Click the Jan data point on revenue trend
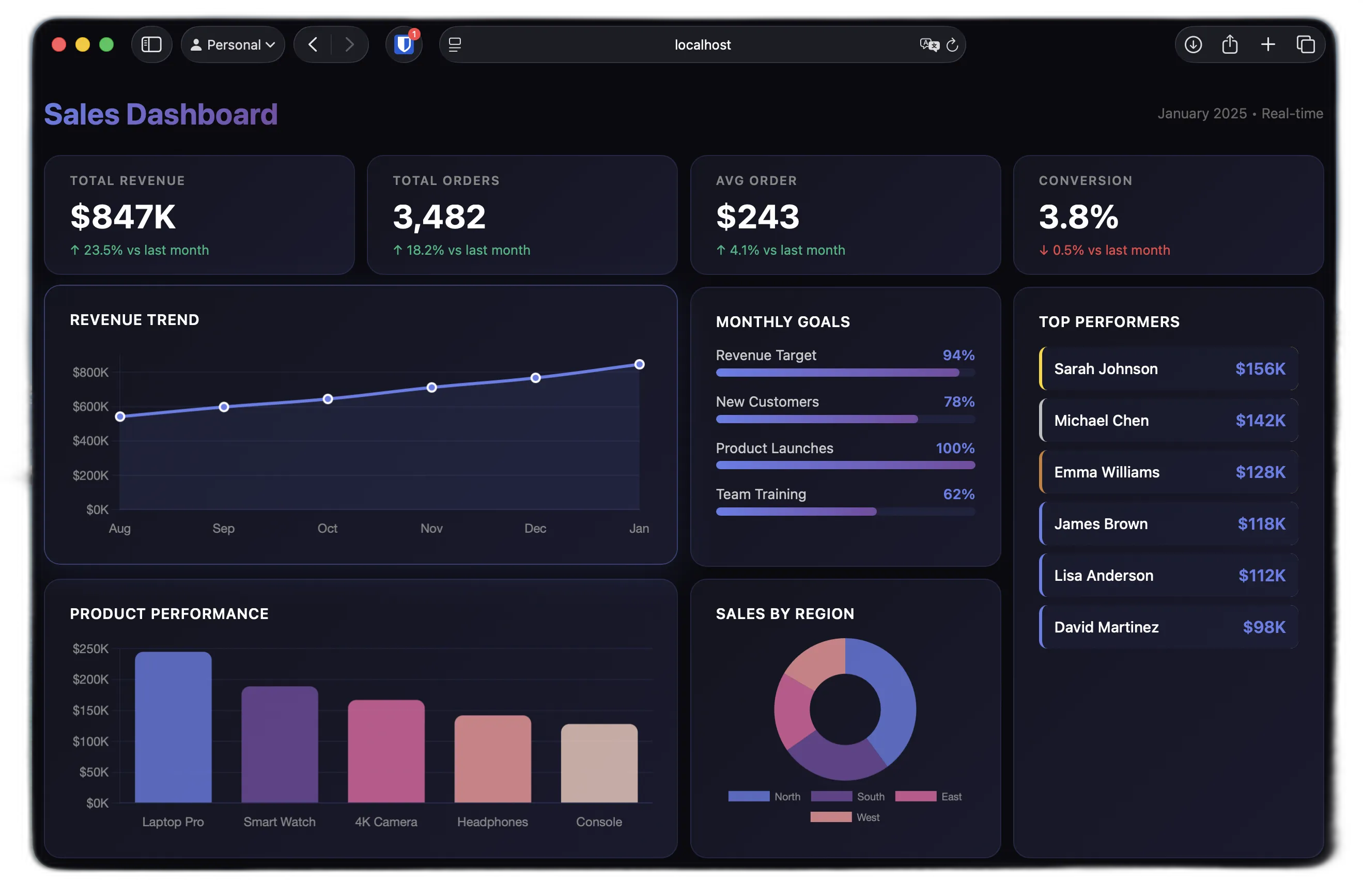The image size is (1363, 896). point(639,364)
